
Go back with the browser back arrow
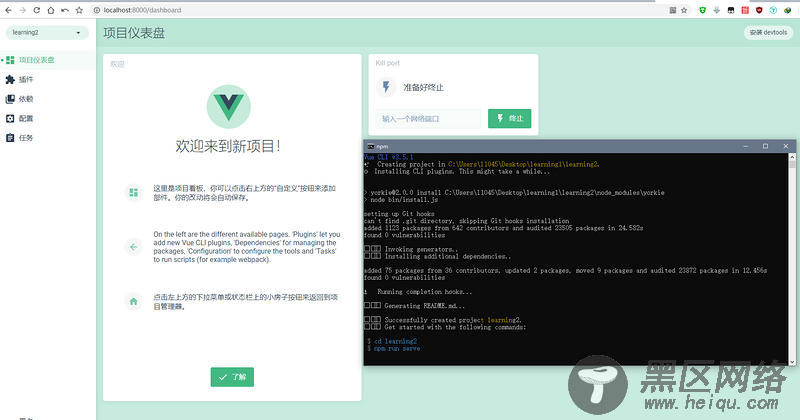[x=8, y=10]
